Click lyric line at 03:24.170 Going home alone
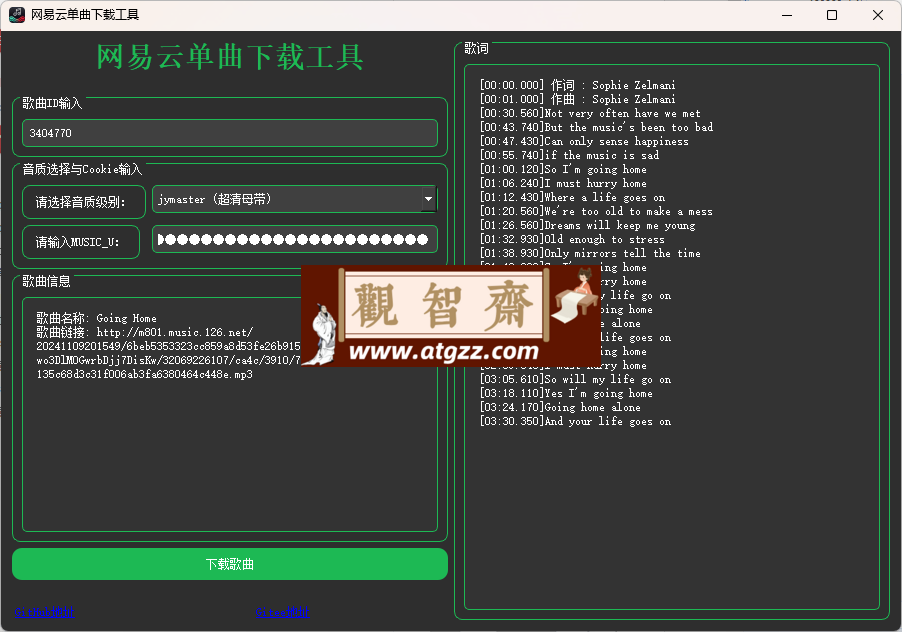 560,407
